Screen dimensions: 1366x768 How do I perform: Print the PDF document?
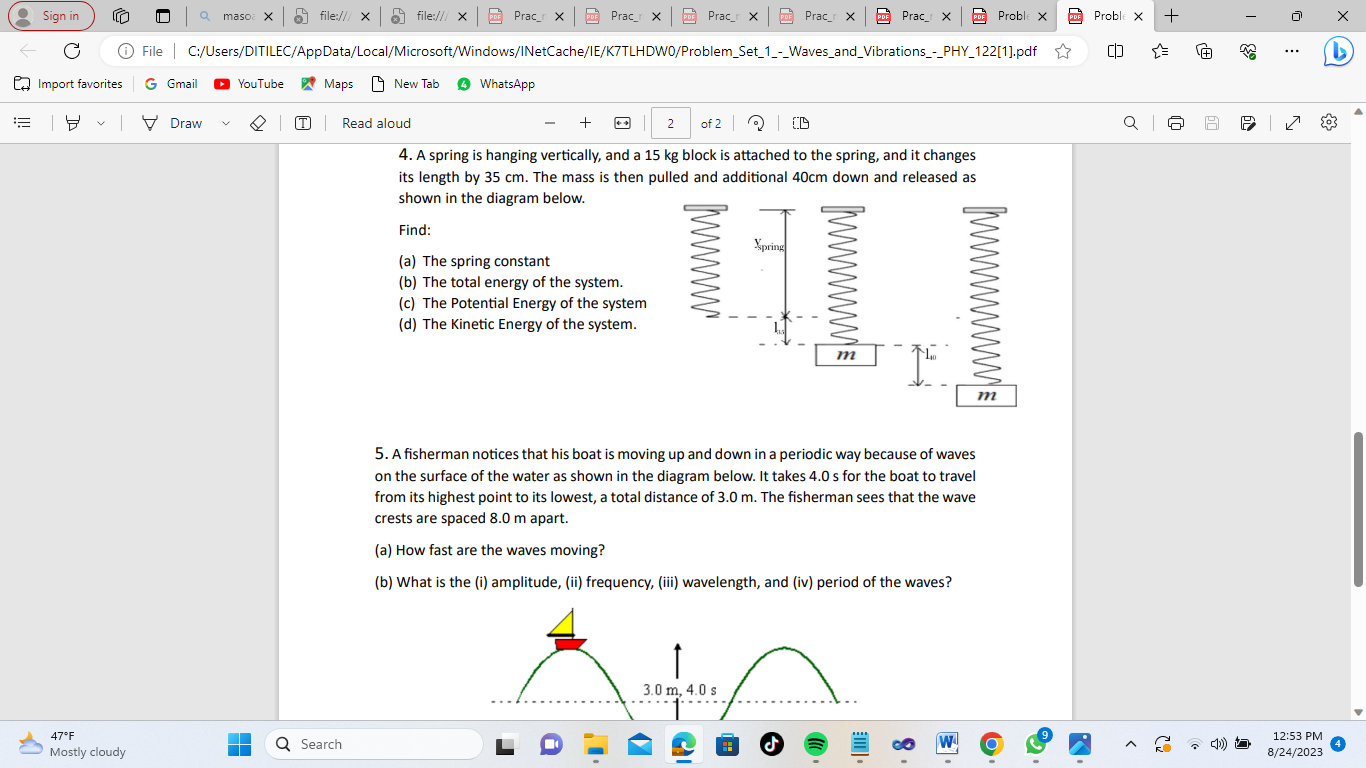click(x=1176, y=123)
